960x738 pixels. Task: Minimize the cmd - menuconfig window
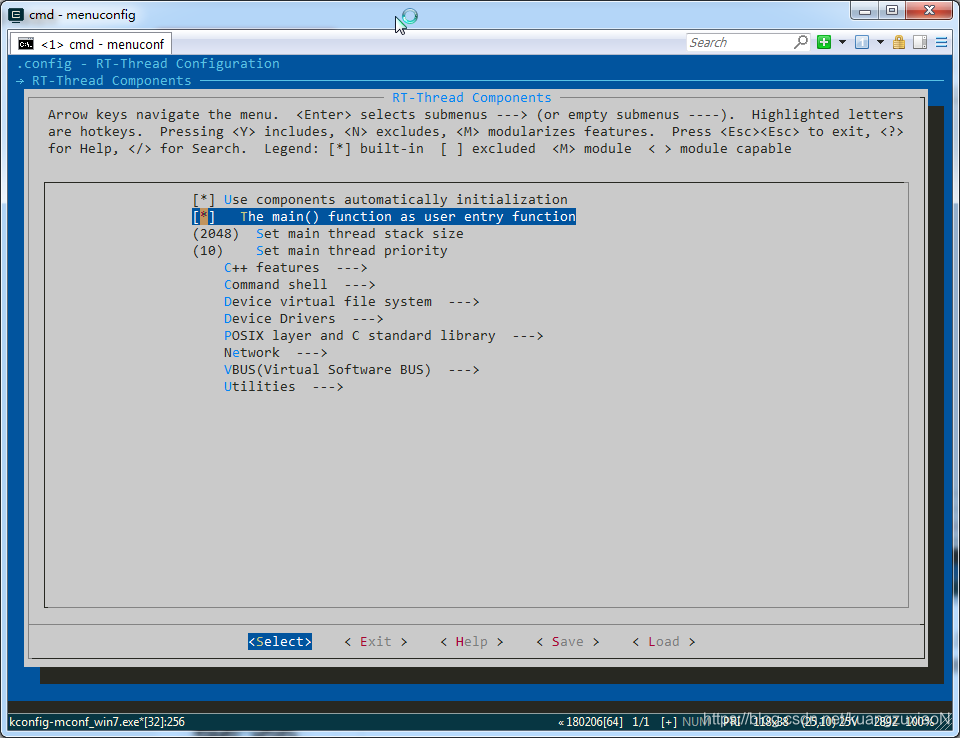(865, 10)
